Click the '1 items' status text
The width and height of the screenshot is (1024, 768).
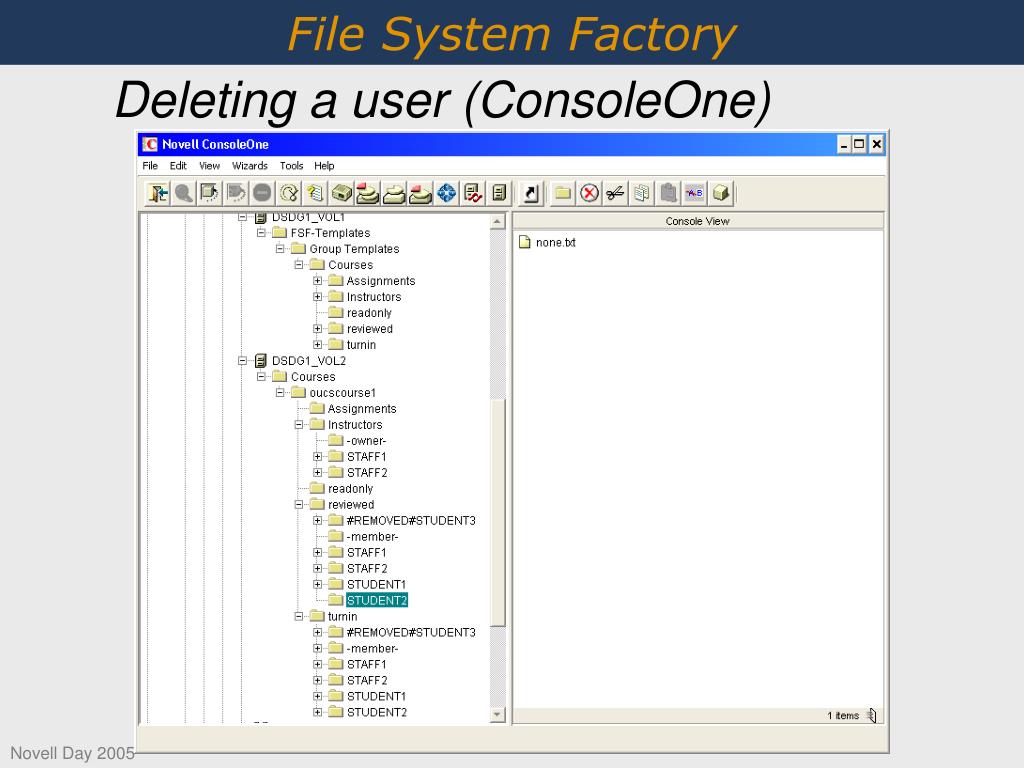[x=843, y=716]
